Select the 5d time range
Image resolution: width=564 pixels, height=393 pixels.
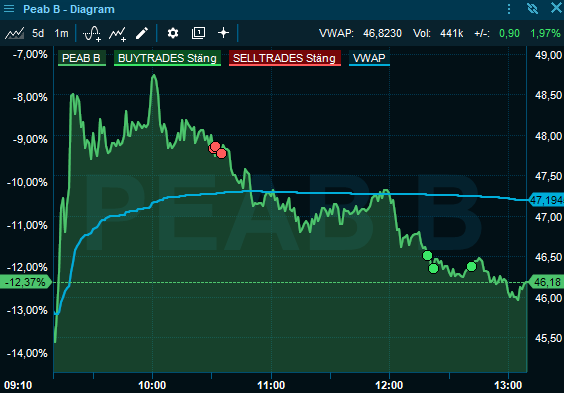click(x=38, y=33)
